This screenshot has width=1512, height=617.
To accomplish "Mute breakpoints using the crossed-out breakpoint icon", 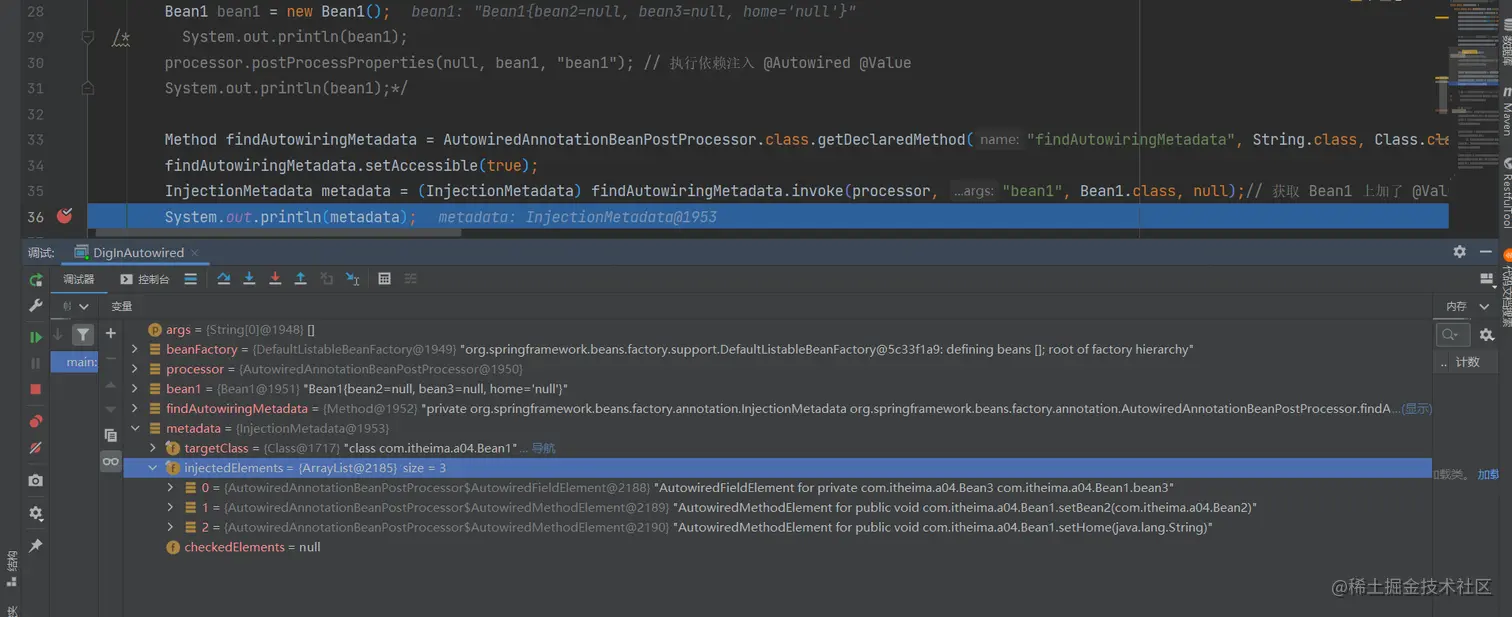I will point(36,448).
